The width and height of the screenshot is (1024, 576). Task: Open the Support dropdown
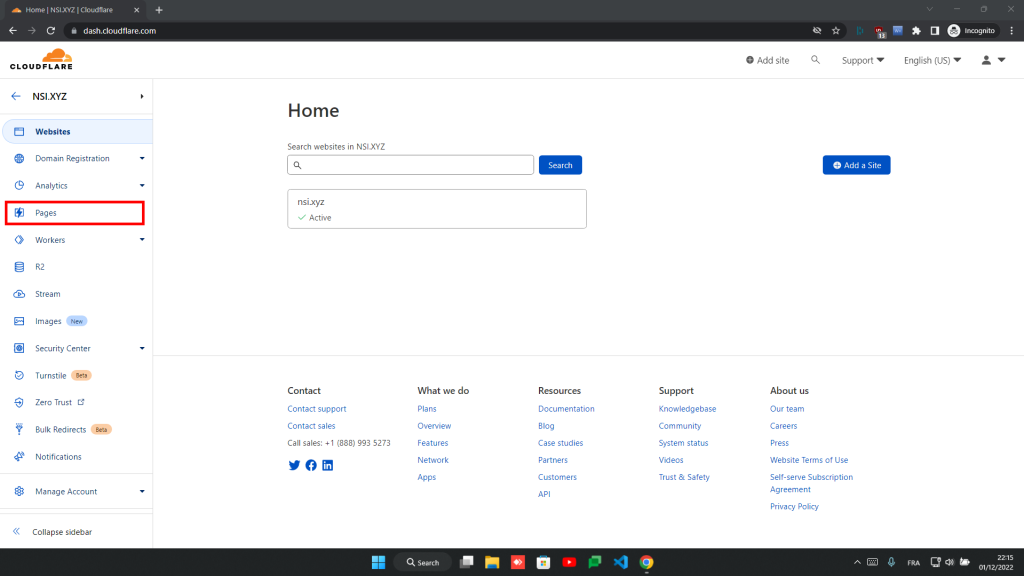863,60
